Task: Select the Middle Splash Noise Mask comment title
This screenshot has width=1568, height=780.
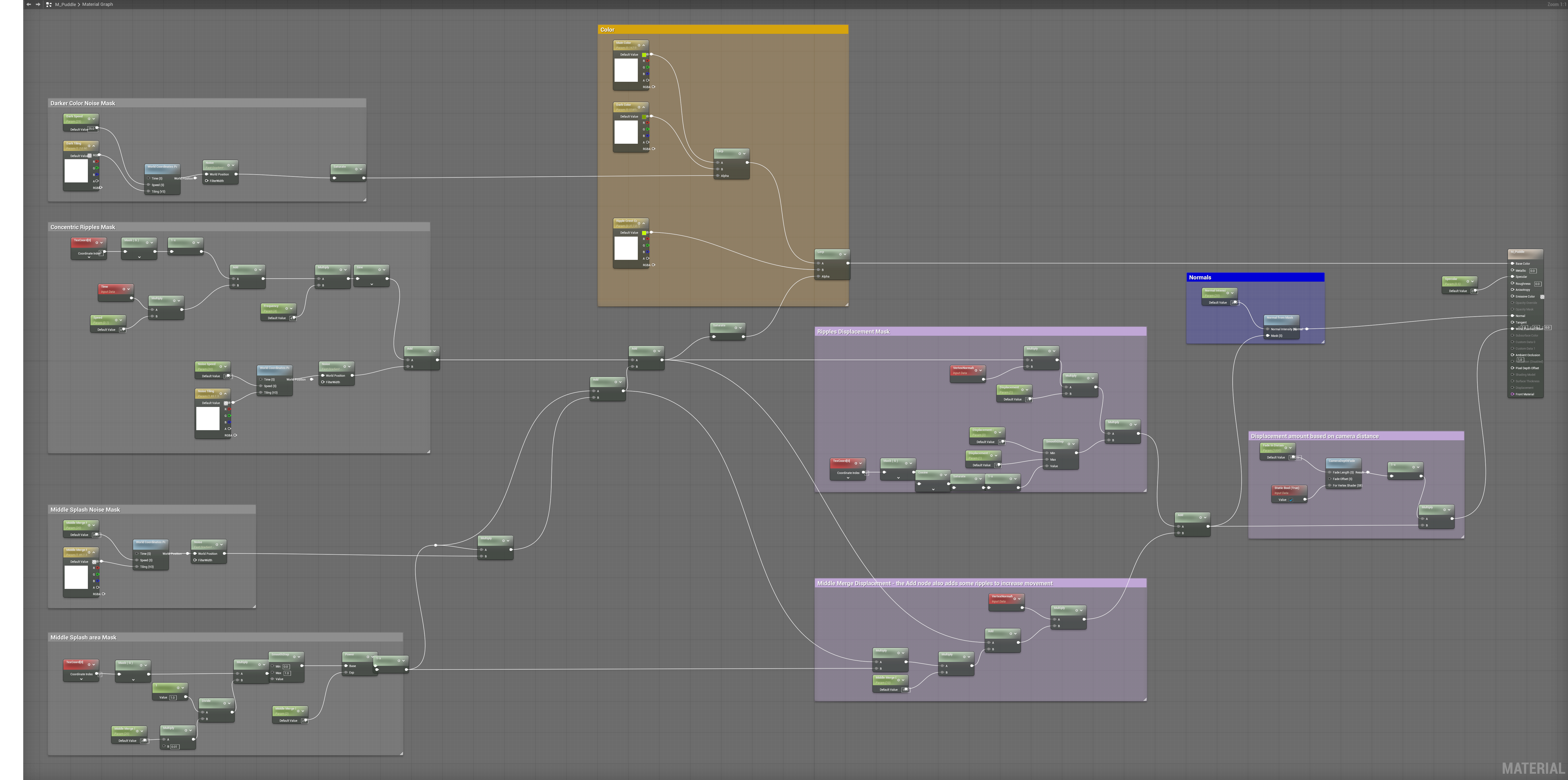Action: point(85,510)
